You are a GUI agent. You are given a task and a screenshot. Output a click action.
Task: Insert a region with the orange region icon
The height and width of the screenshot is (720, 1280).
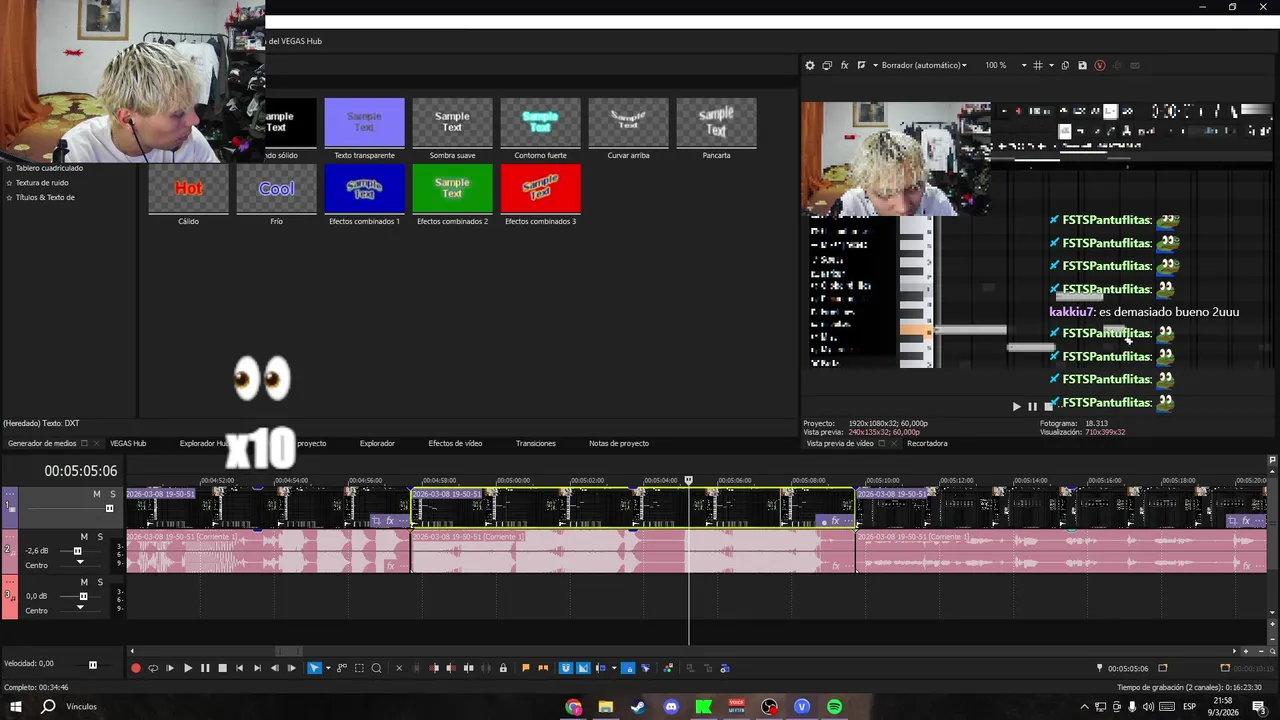click(543, 668)
